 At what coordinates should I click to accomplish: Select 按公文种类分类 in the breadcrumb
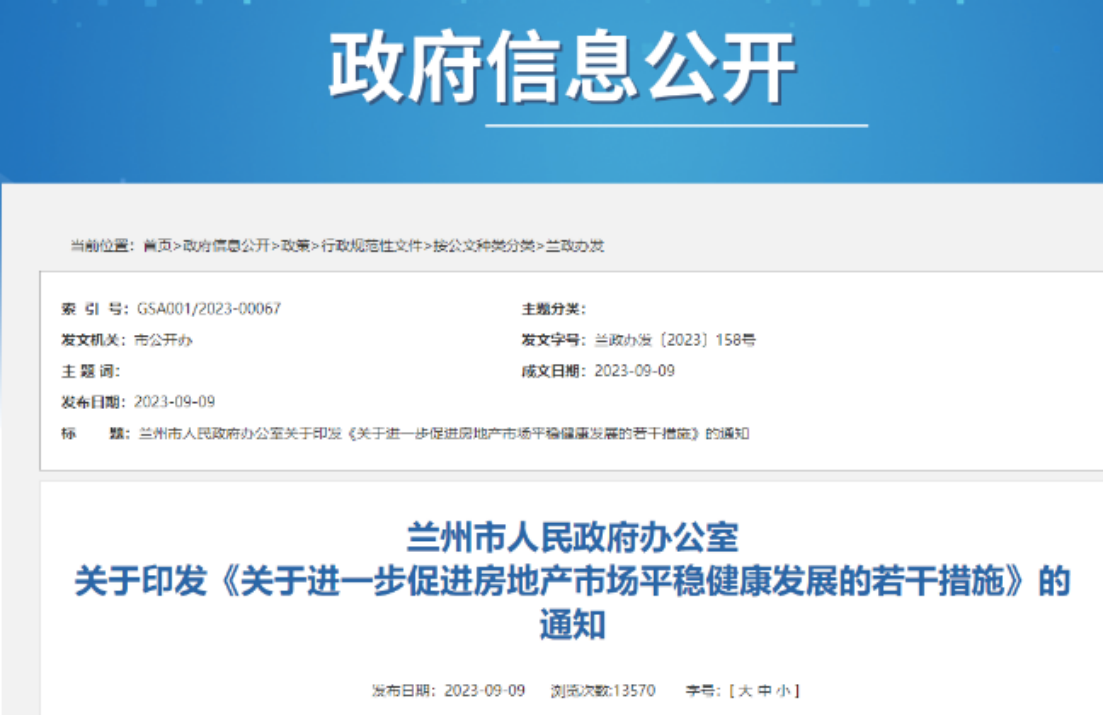tap(483, 246)
